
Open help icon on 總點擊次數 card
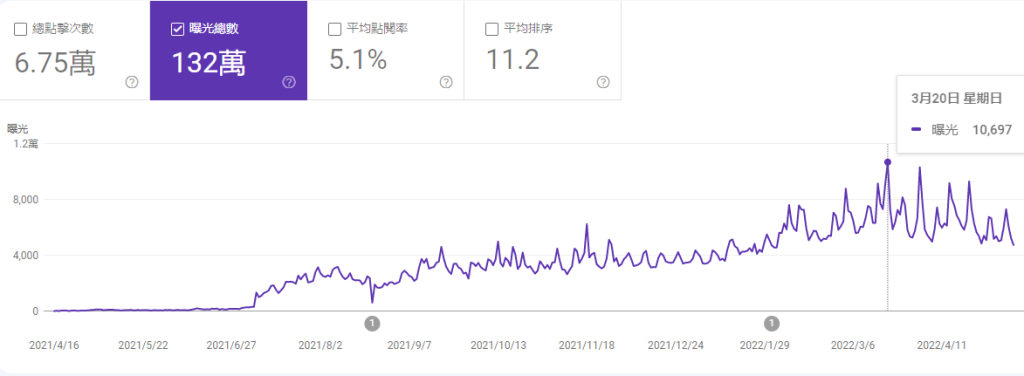[132, 82]
